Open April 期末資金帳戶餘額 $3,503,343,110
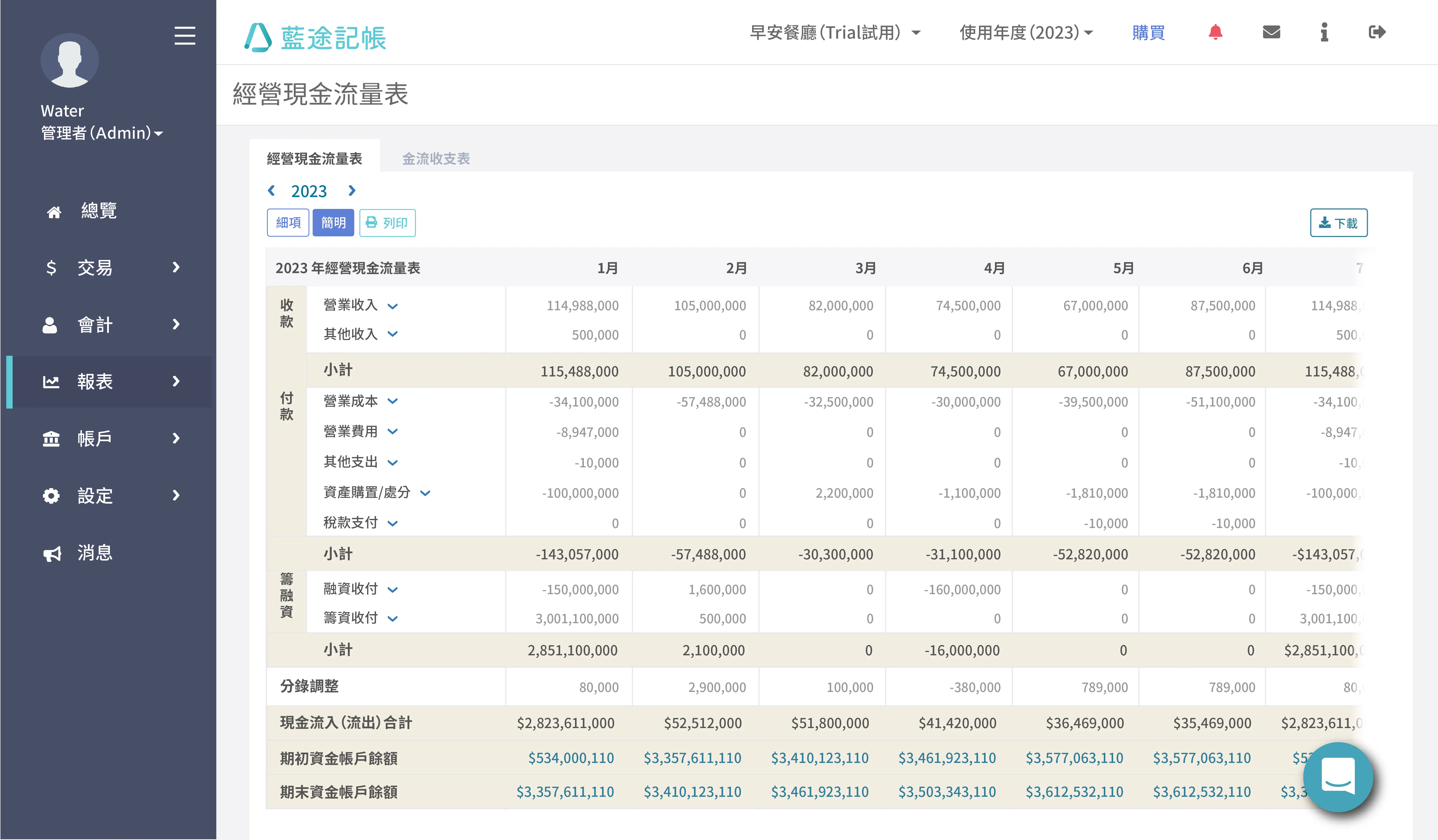Viewport: 1438px width, 840px height. [x=947, y=791]
